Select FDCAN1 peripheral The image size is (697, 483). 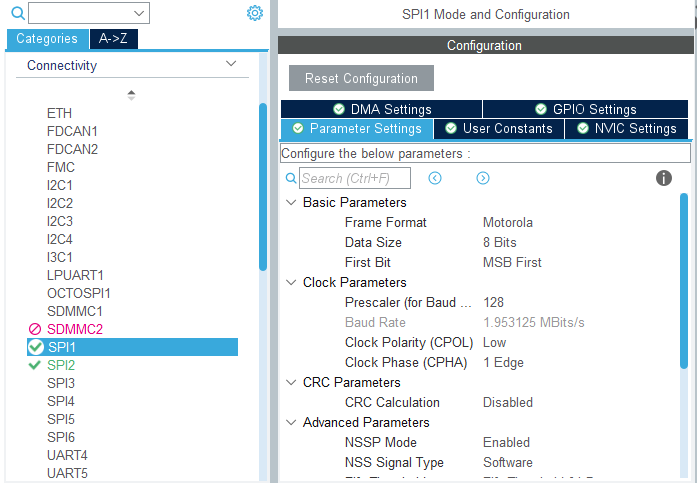(x=72, y=132)
